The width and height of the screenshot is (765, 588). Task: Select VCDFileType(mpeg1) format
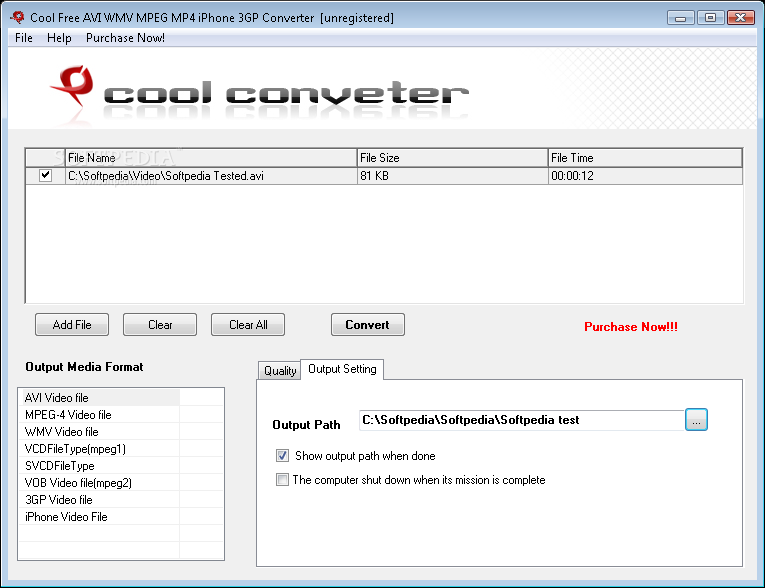click(x=101, y=449)
